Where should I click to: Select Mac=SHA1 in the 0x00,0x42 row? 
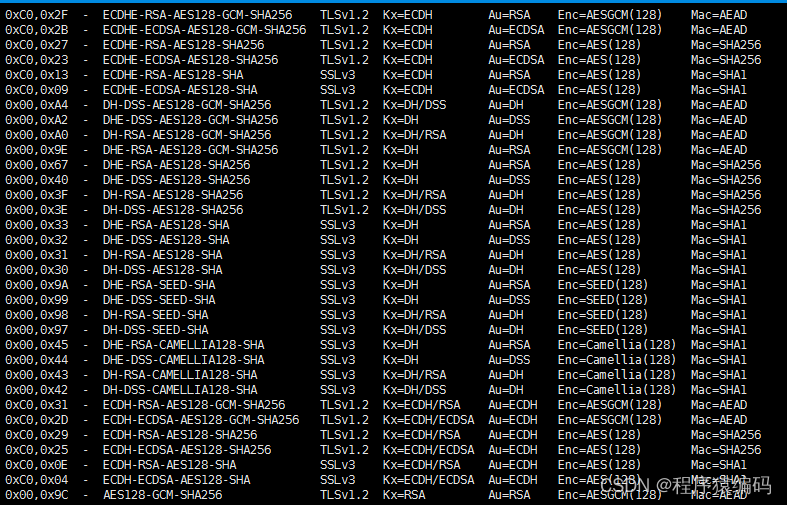click(x=719, y=390)
